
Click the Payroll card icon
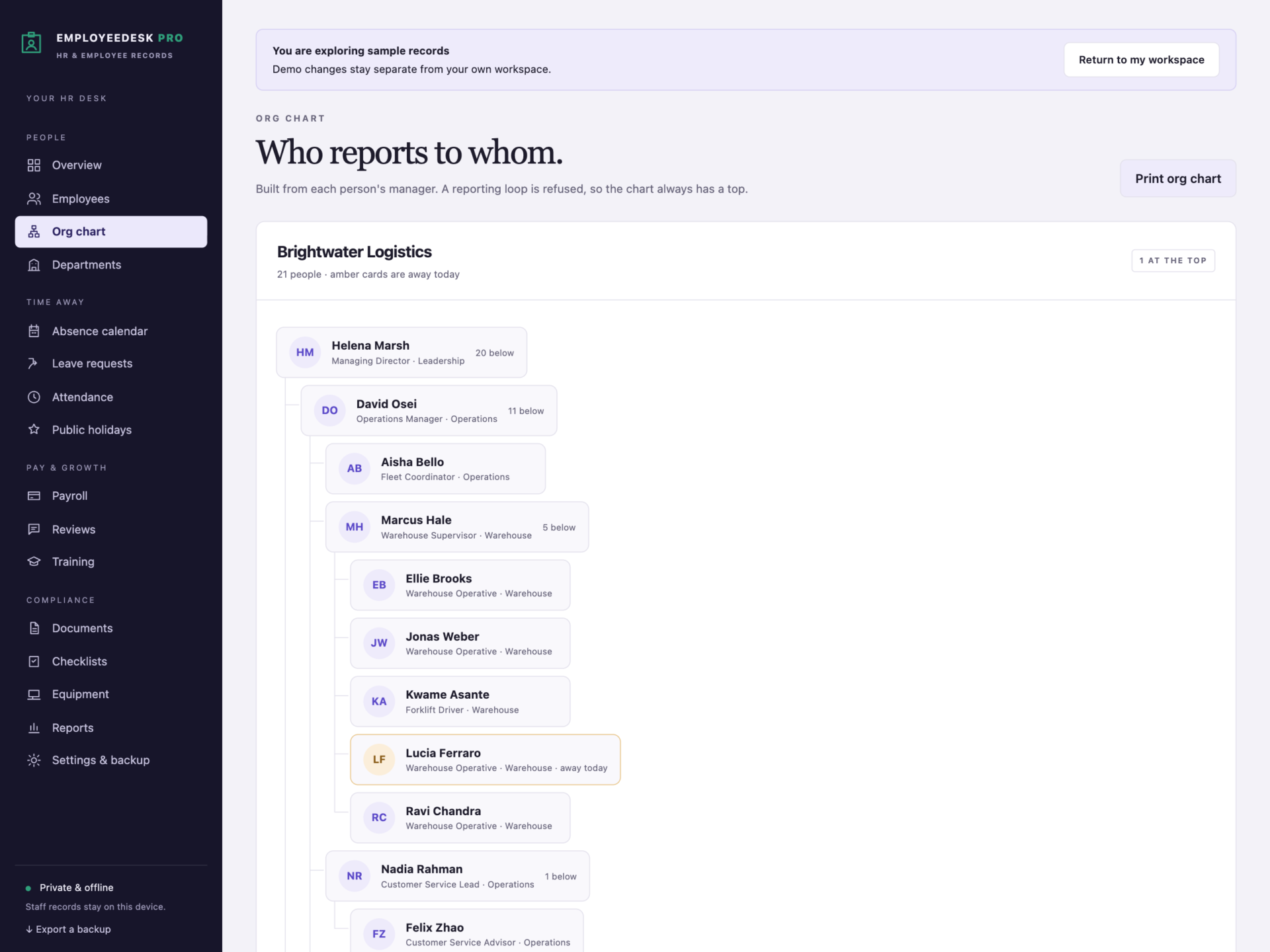[34, 496]
